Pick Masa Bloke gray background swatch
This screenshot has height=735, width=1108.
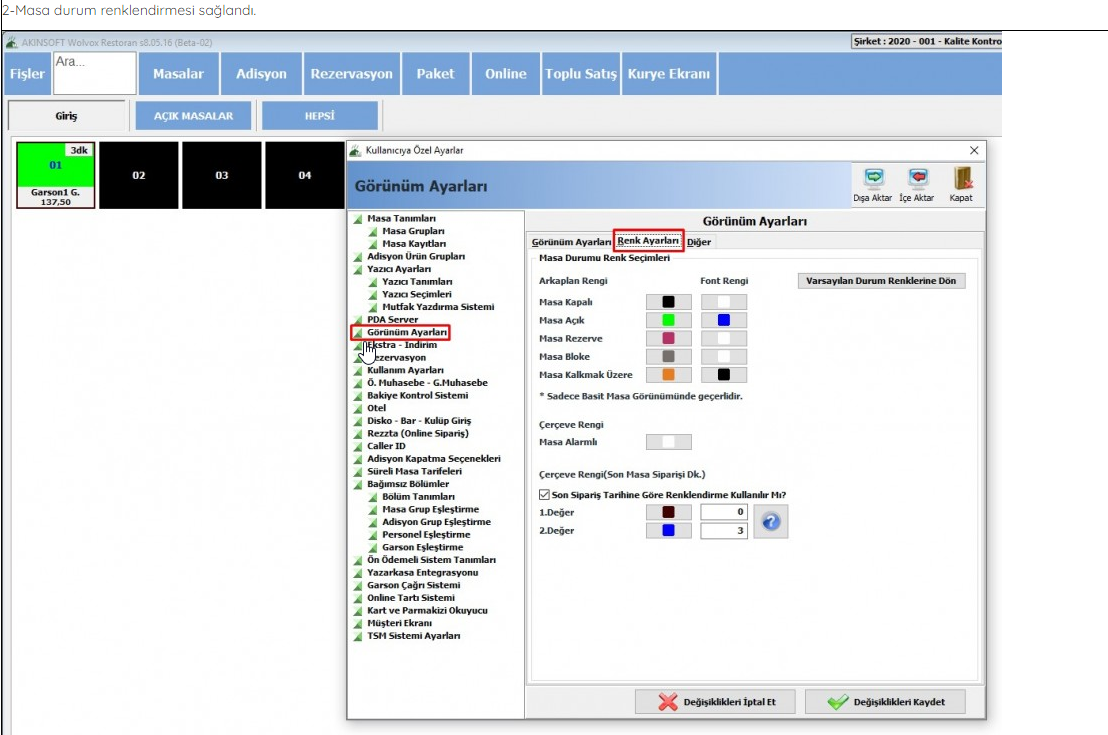[668, 357]
